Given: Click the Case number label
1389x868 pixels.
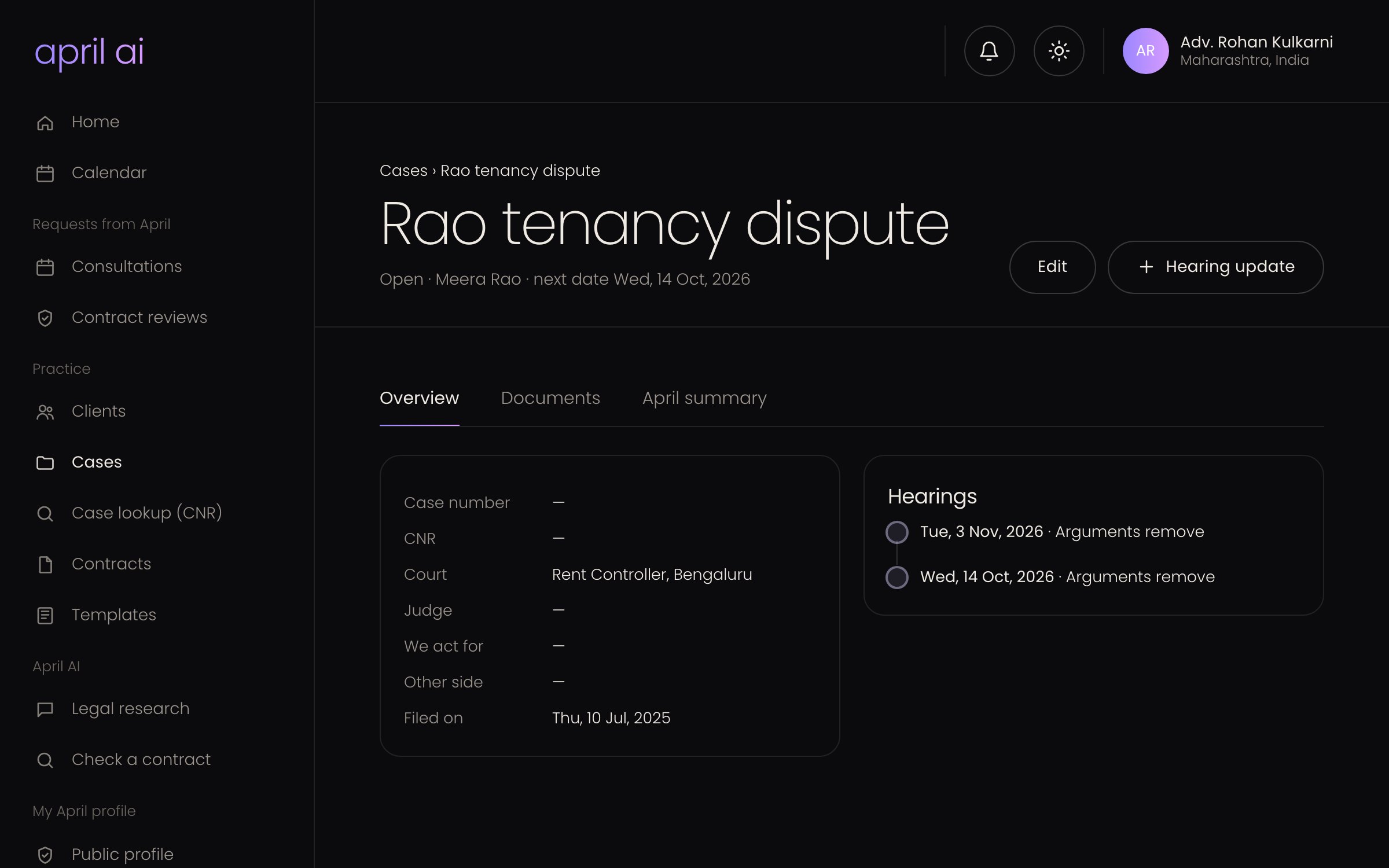Looking at the screenshot, I should point(457,503).
